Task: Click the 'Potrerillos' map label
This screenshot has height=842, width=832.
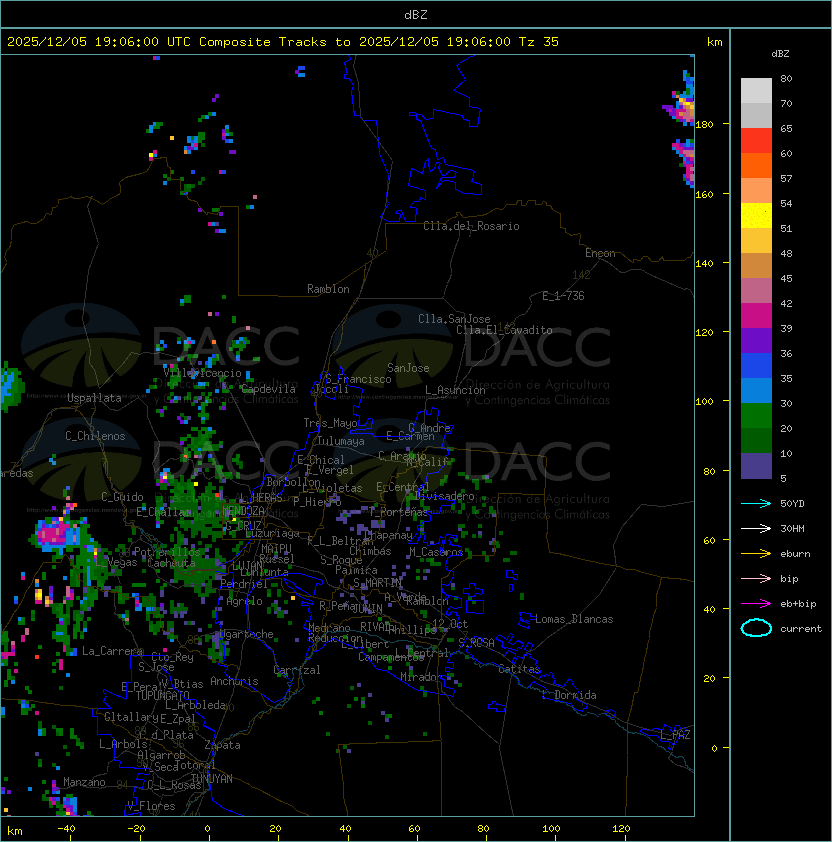Action: point(167,552)
